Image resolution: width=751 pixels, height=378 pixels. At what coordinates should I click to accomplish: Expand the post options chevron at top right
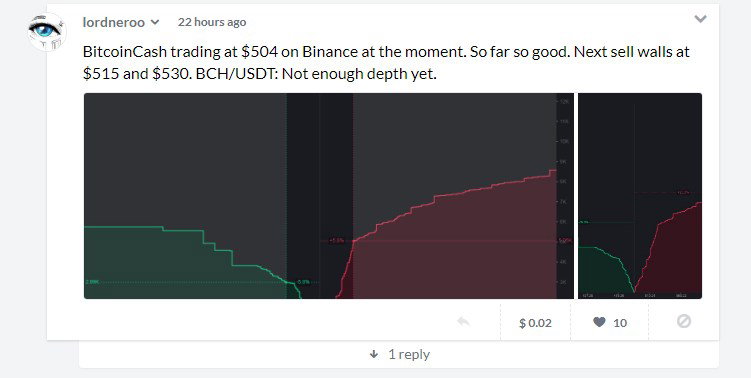tap(700, 19)
